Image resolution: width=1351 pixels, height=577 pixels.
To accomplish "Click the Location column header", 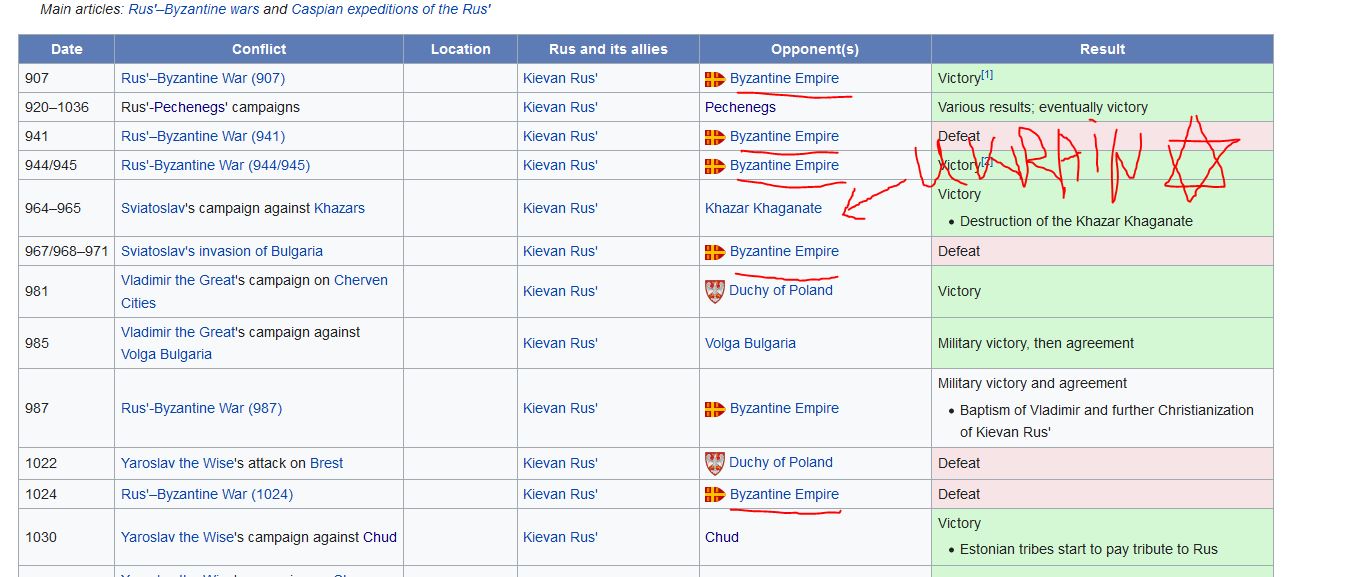I will pos(461,49).
